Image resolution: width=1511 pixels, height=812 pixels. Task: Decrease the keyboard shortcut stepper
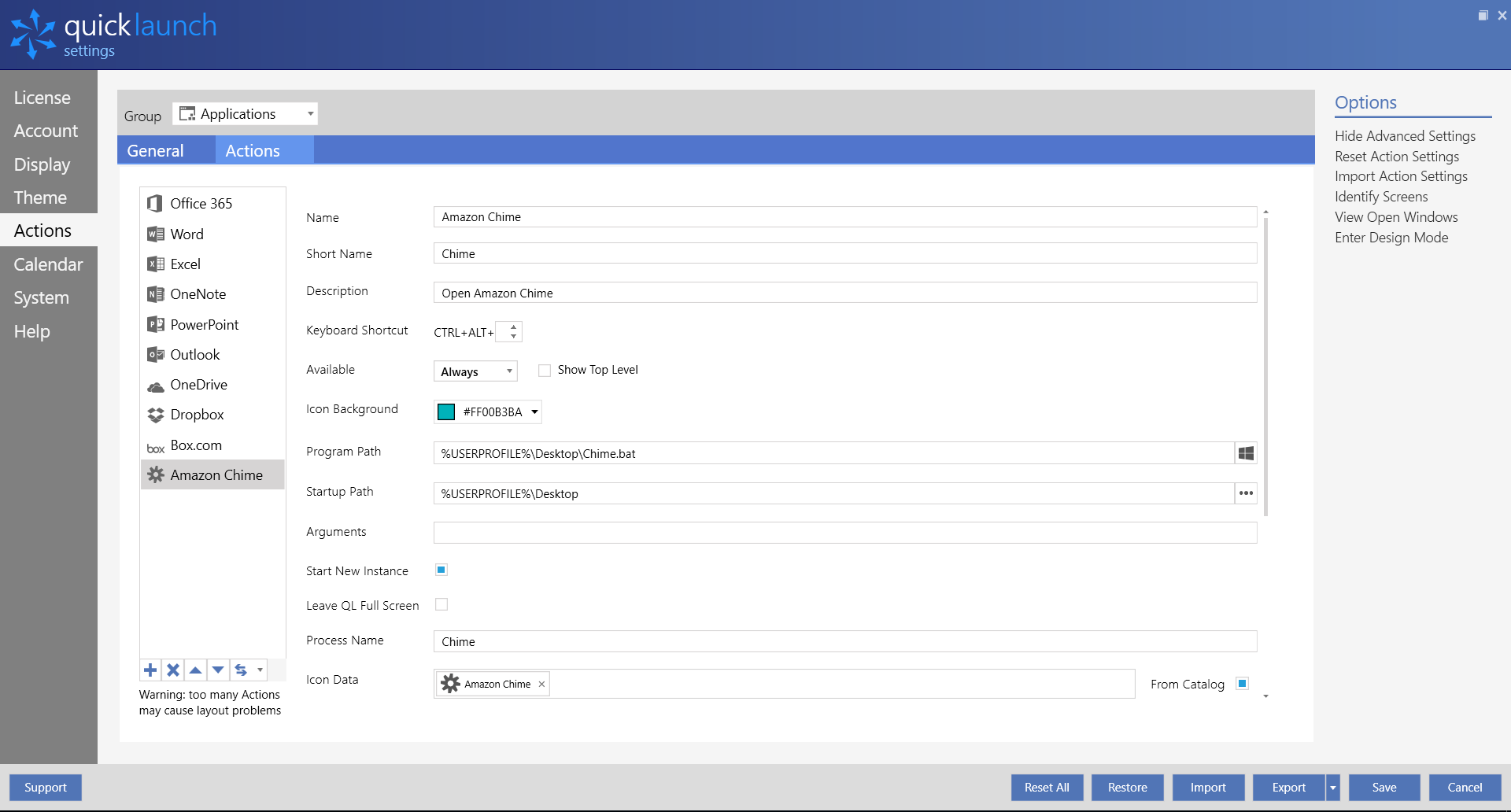tap(513, 337)
